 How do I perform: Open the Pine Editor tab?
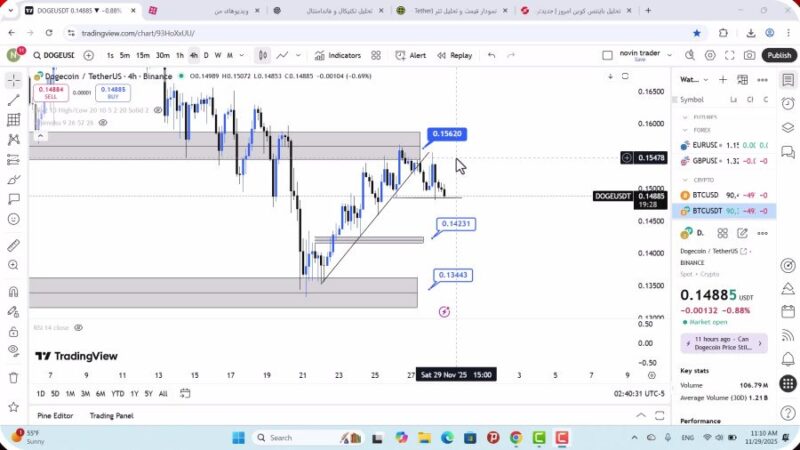point(55,415)
